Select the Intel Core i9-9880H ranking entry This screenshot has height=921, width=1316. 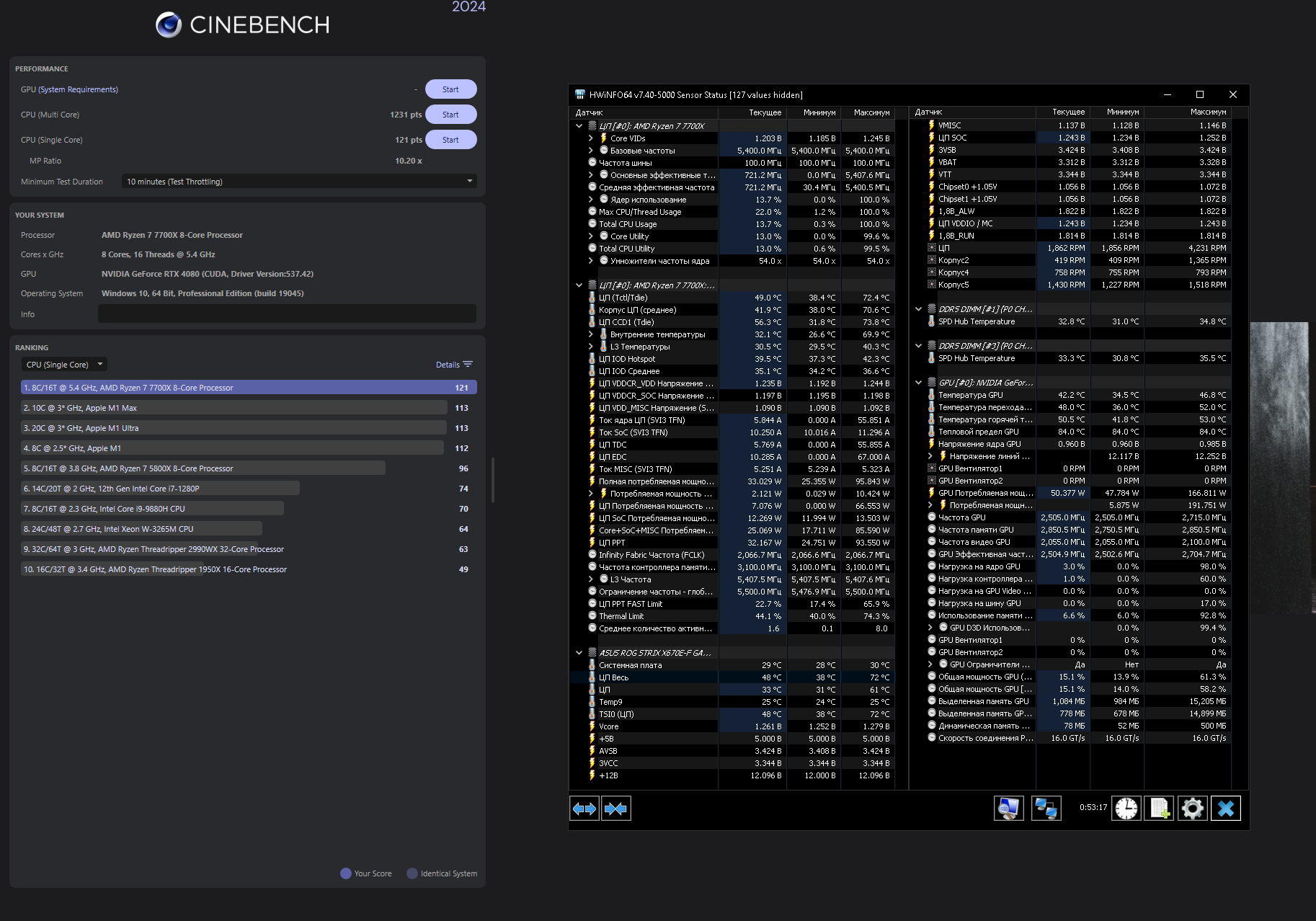[x=249, y=509]
